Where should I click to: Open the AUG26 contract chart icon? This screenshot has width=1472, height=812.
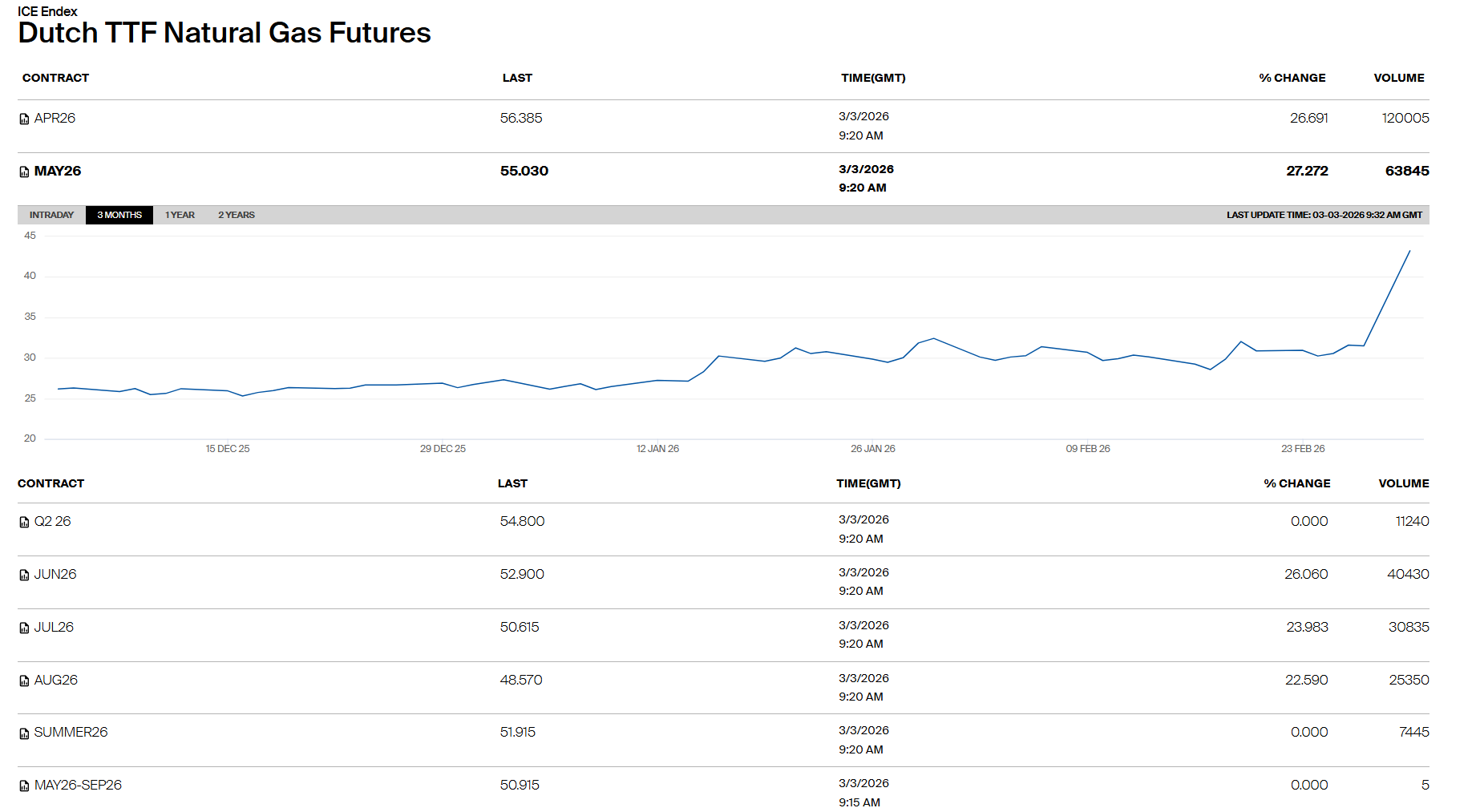(x=24, y=681)
